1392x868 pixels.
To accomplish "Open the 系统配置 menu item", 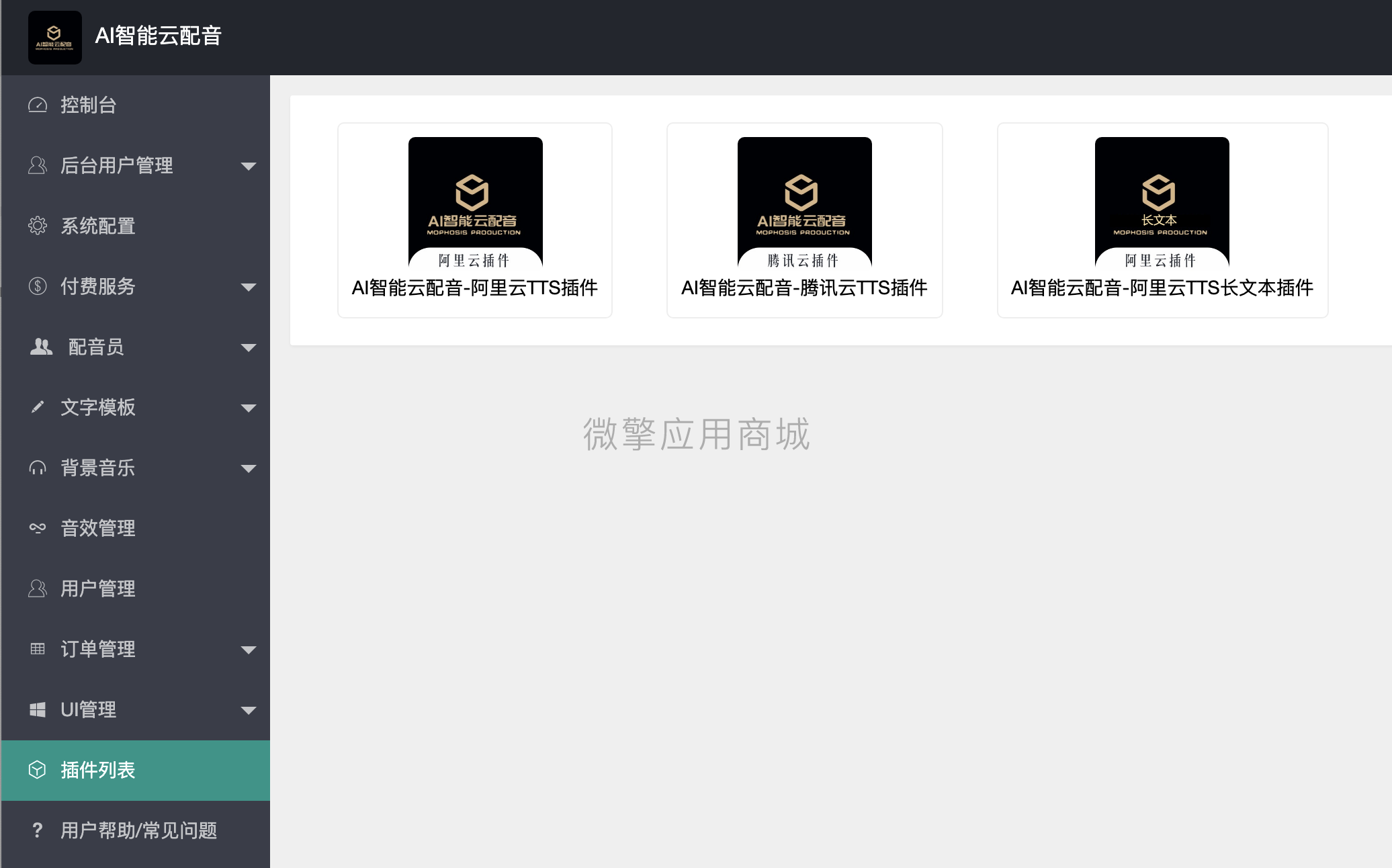I will 136,226.
